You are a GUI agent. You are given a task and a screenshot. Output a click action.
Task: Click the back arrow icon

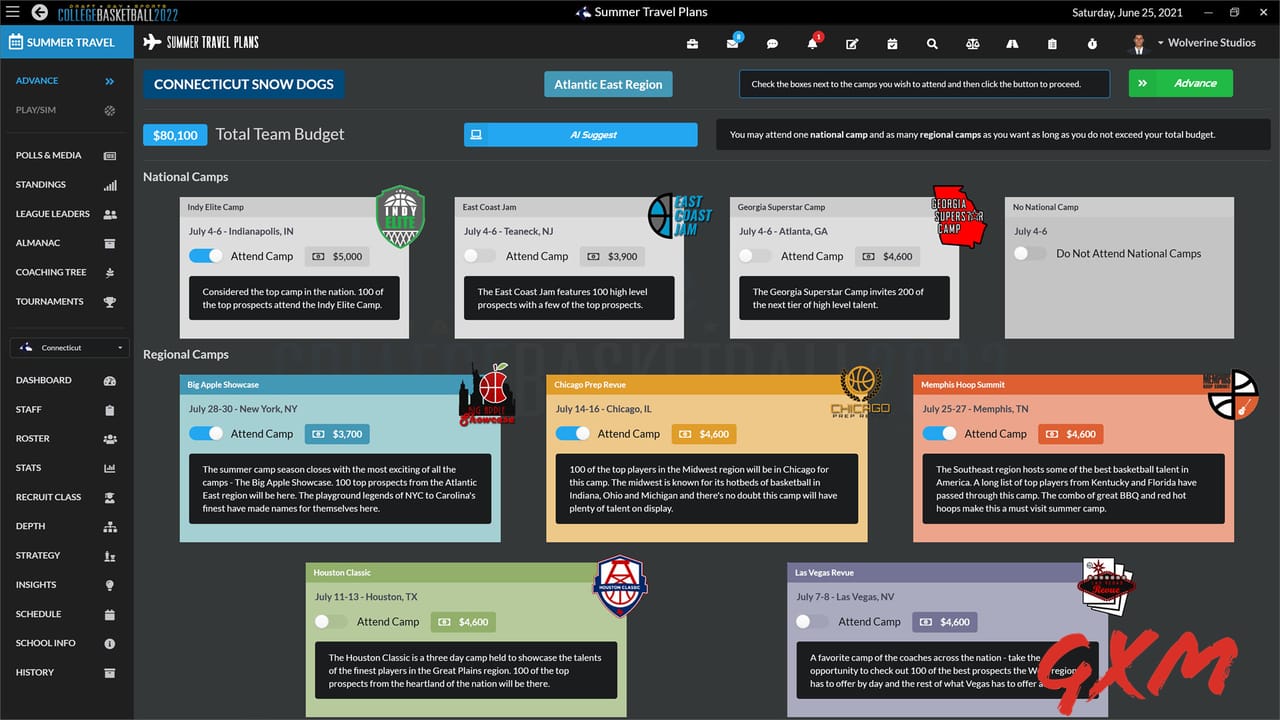[39, 13]
